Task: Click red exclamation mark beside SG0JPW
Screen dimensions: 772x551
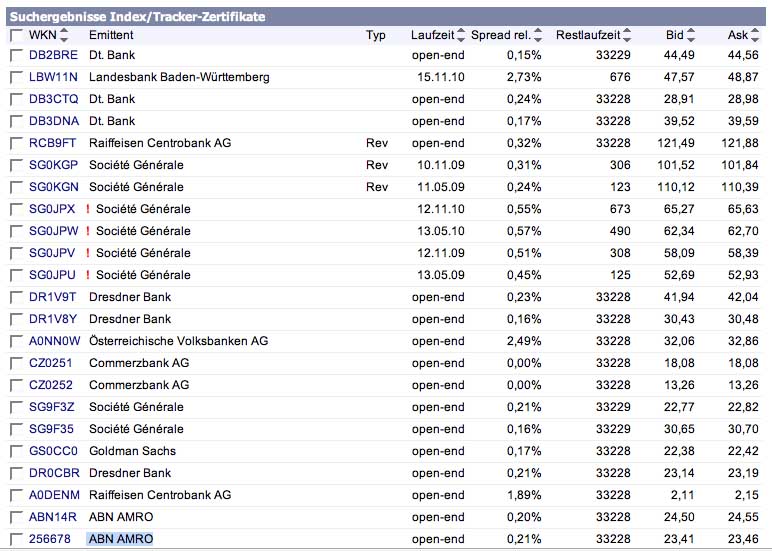Action: click(88, 231)
